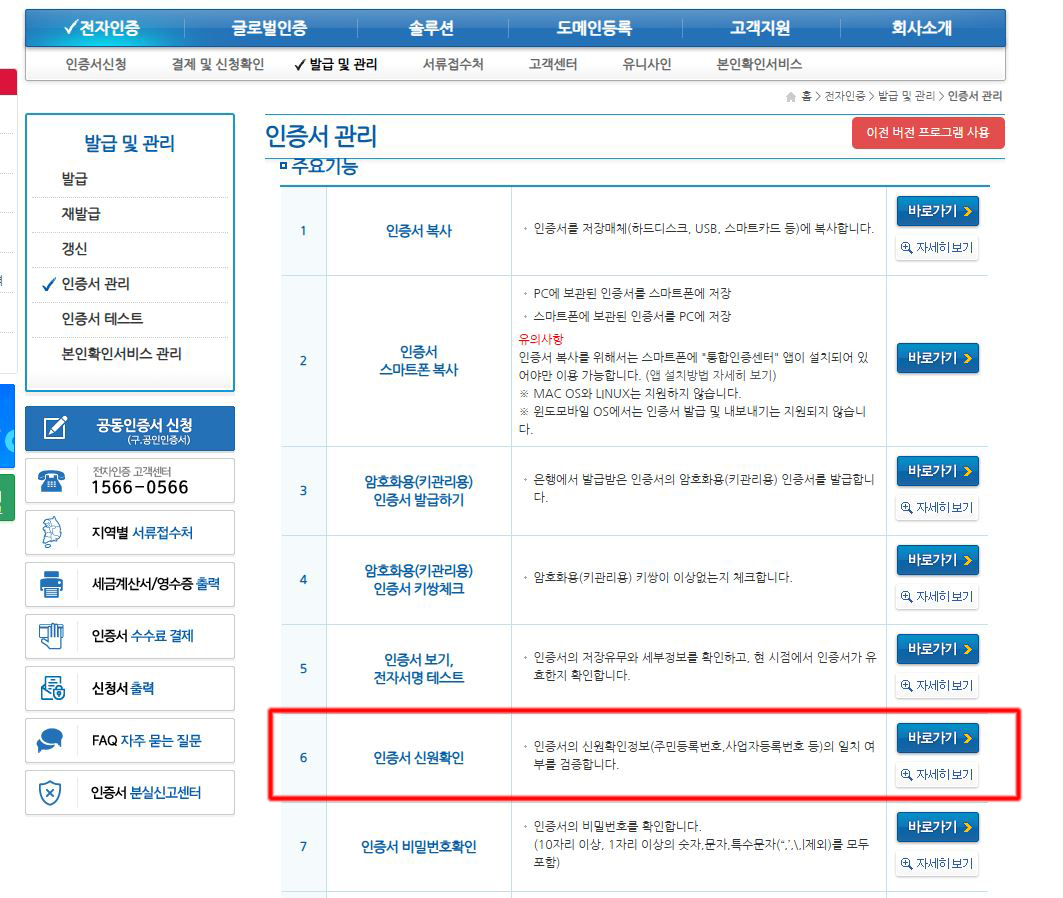Expand 자세히보기 for 인증서 비밀번호확인

pyautogui.click(x=937, y=864)
